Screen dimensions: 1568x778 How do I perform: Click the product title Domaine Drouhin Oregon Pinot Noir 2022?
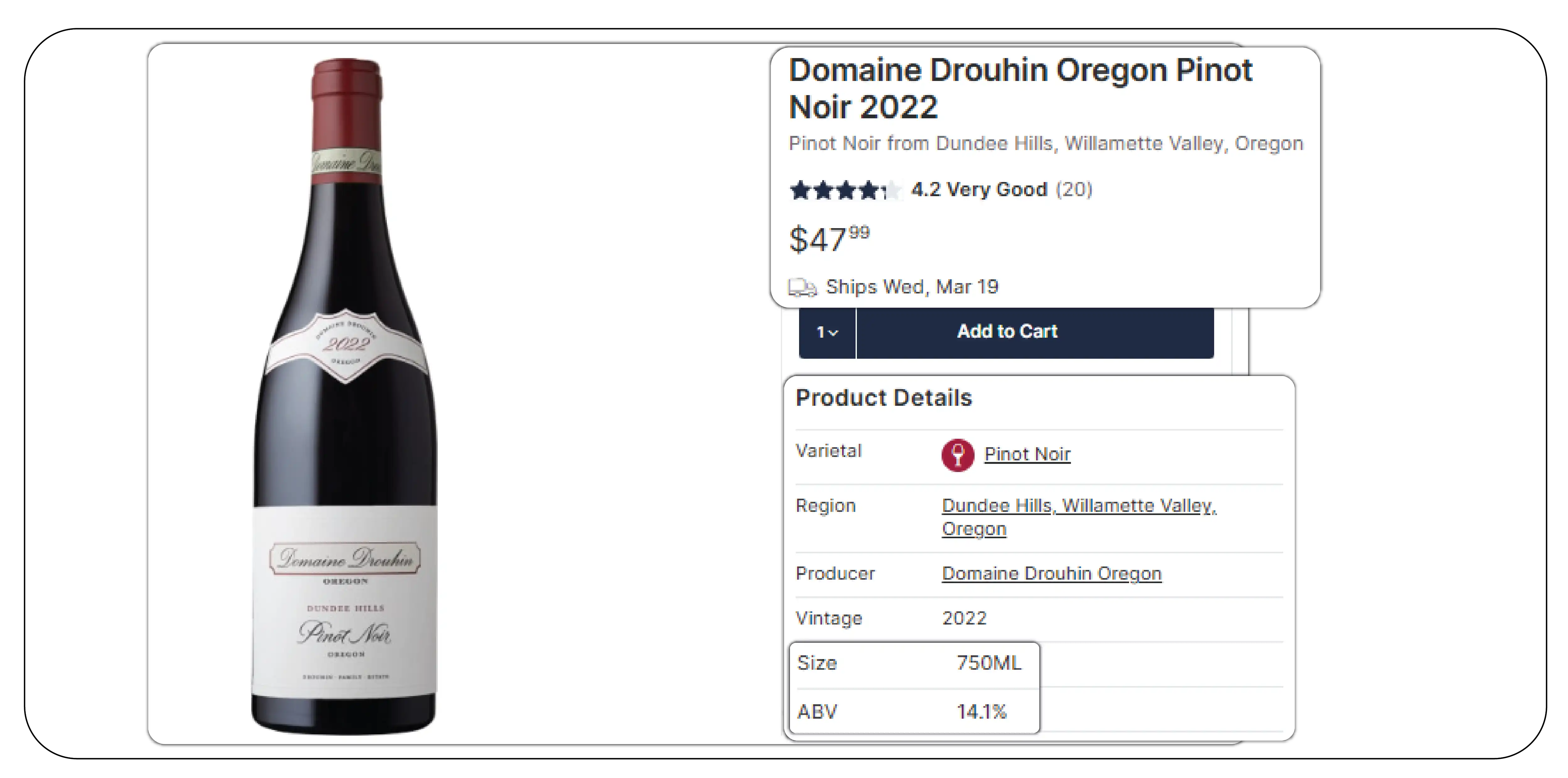1020,89
